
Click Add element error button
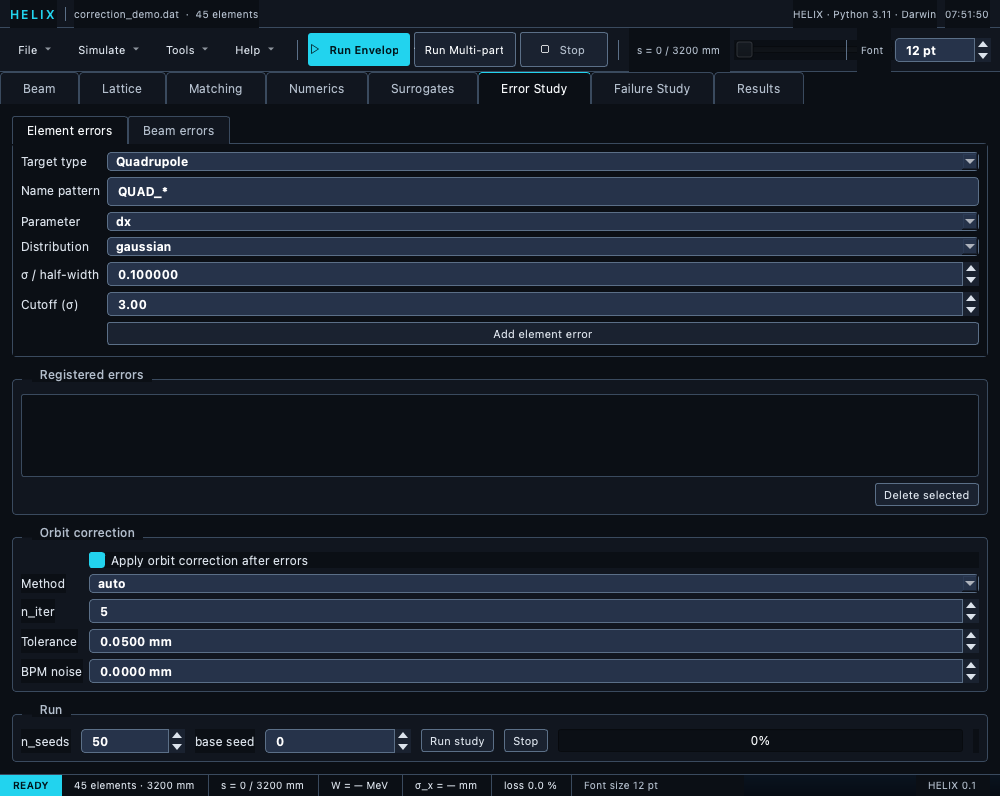[542, 334]
